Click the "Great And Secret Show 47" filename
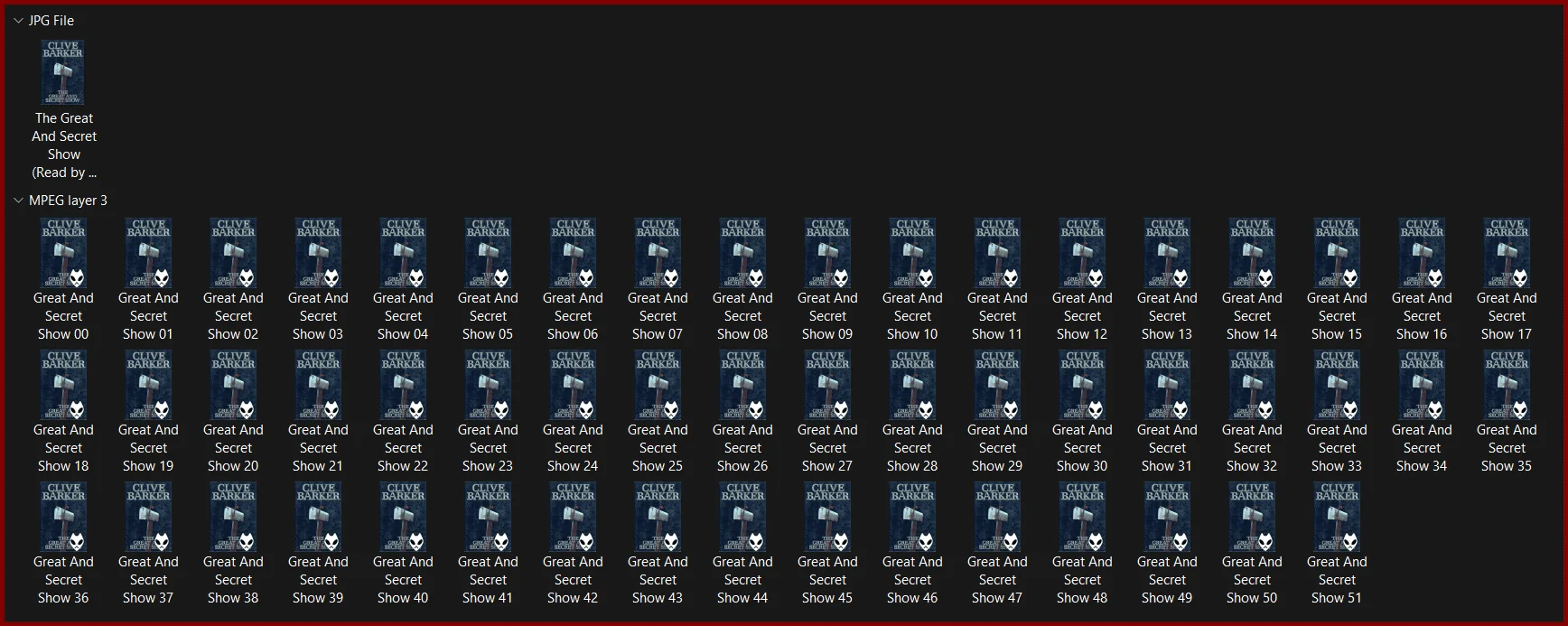Screen dimensions: 1568x626 (x=997, y=580)
